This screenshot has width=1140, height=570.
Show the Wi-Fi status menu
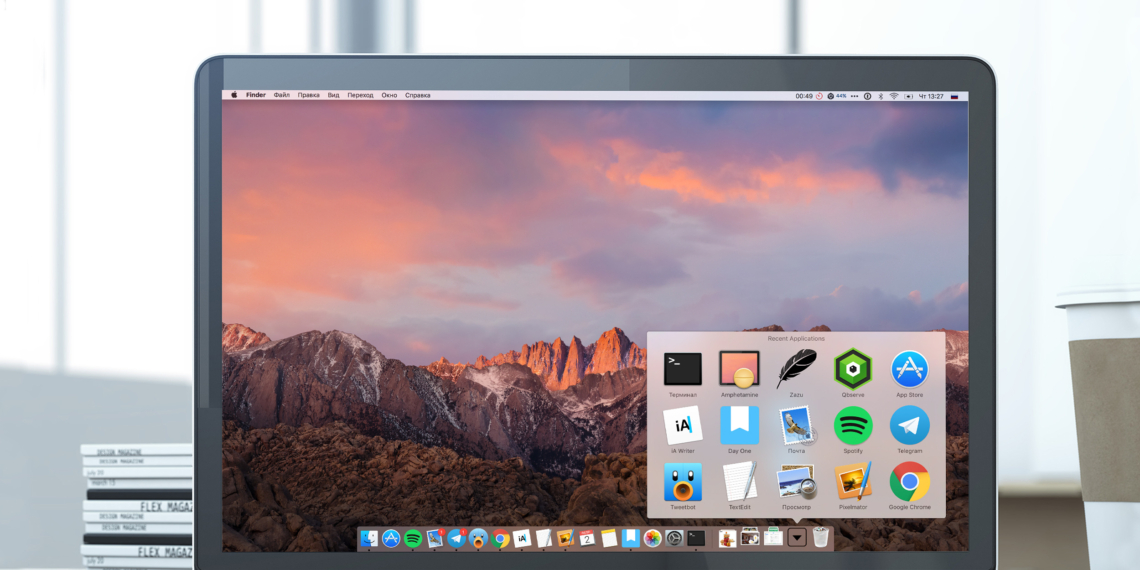click(x=894, y=96)
